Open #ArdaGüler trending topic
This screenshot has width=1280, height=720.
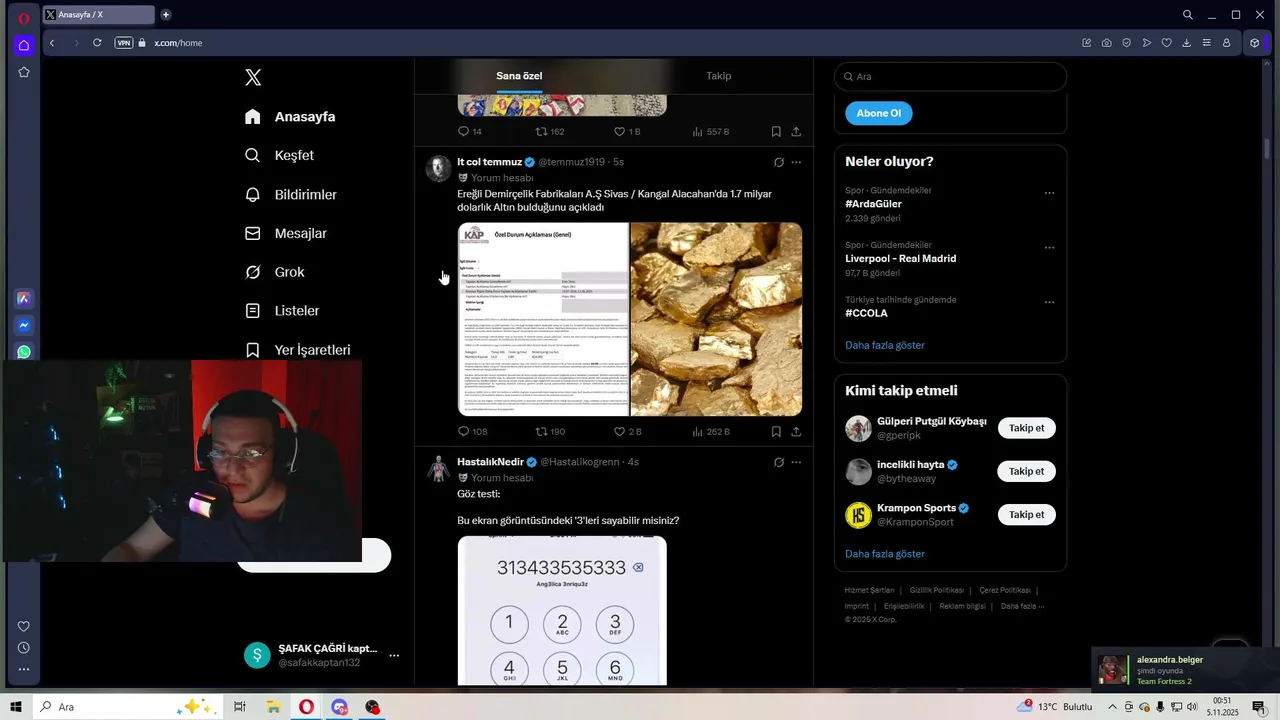873,204
